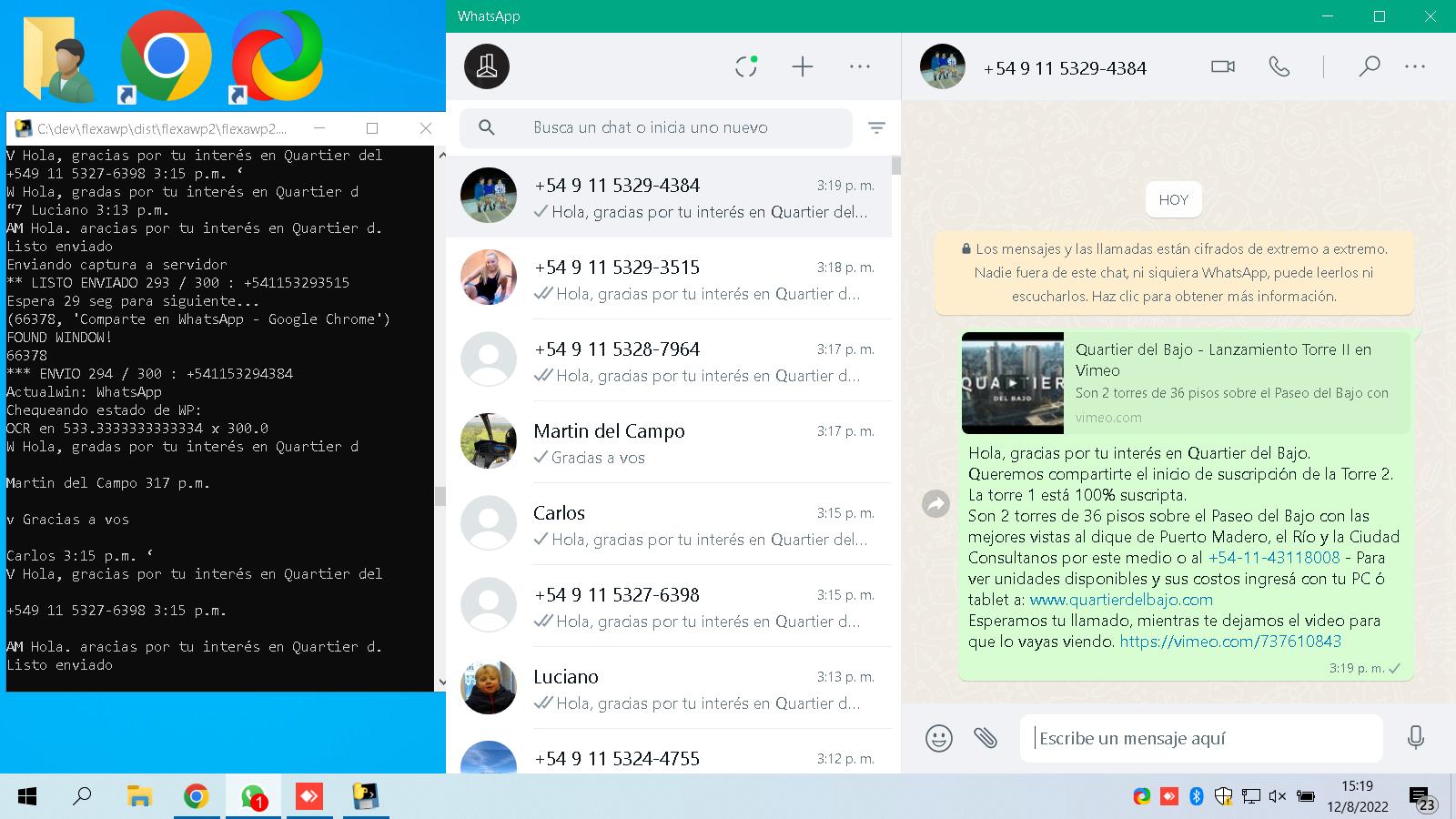Open chat +54 9 11 5329-3515
Image resolution: width=1456 pixels, height=819 pixels.
click(669, 278)
